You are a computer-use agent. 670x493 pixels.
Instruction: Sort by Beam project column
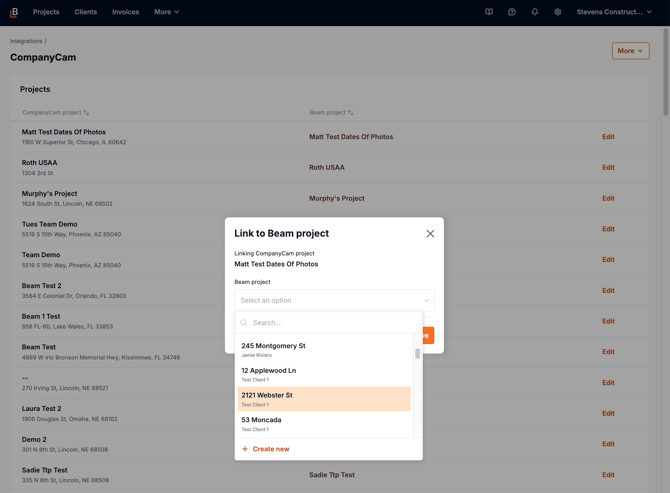[x=331, y=112]
